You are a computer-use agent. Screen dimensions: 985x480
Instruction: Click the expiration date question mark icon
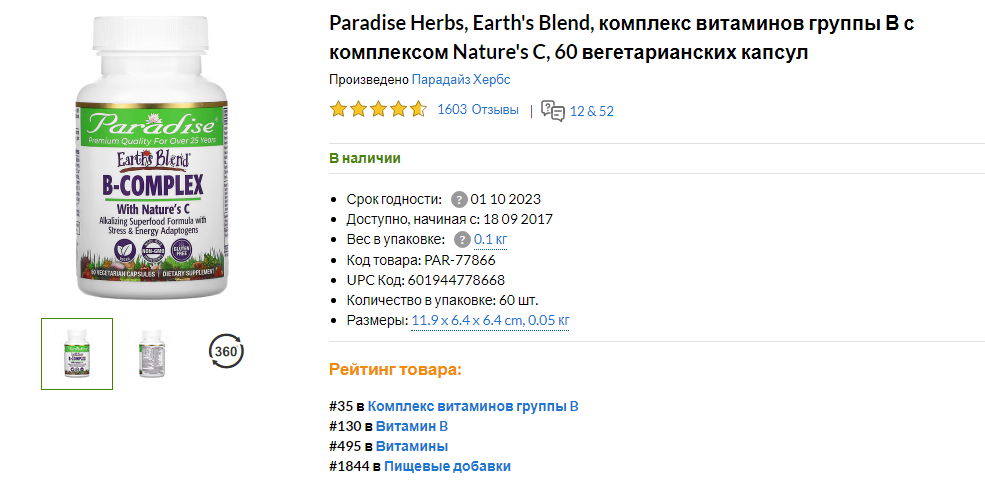tap(459, 199)
